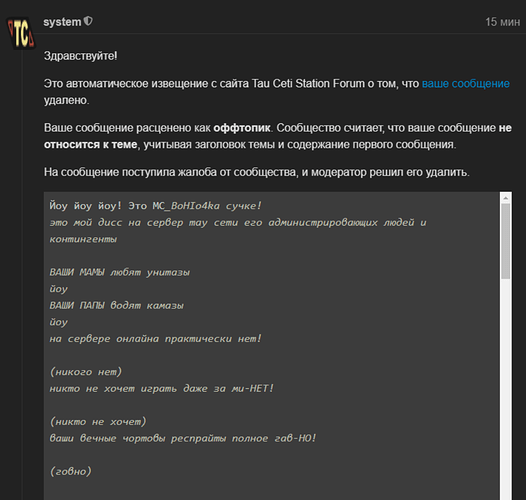Click the 'Здравствуйте!' greeting text
Image resolution: width=526 pixels, height=500 pixels.
coord(81,56)
